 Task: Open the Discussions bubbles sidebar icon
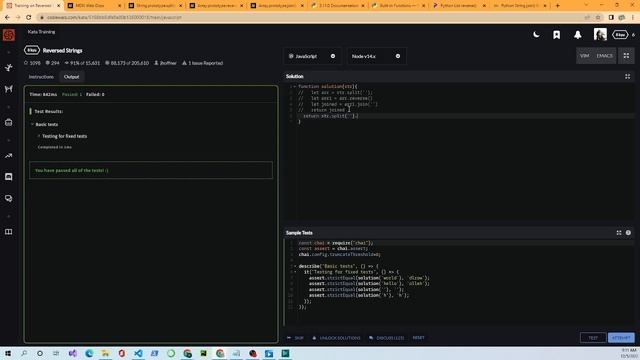coord(9,198)
